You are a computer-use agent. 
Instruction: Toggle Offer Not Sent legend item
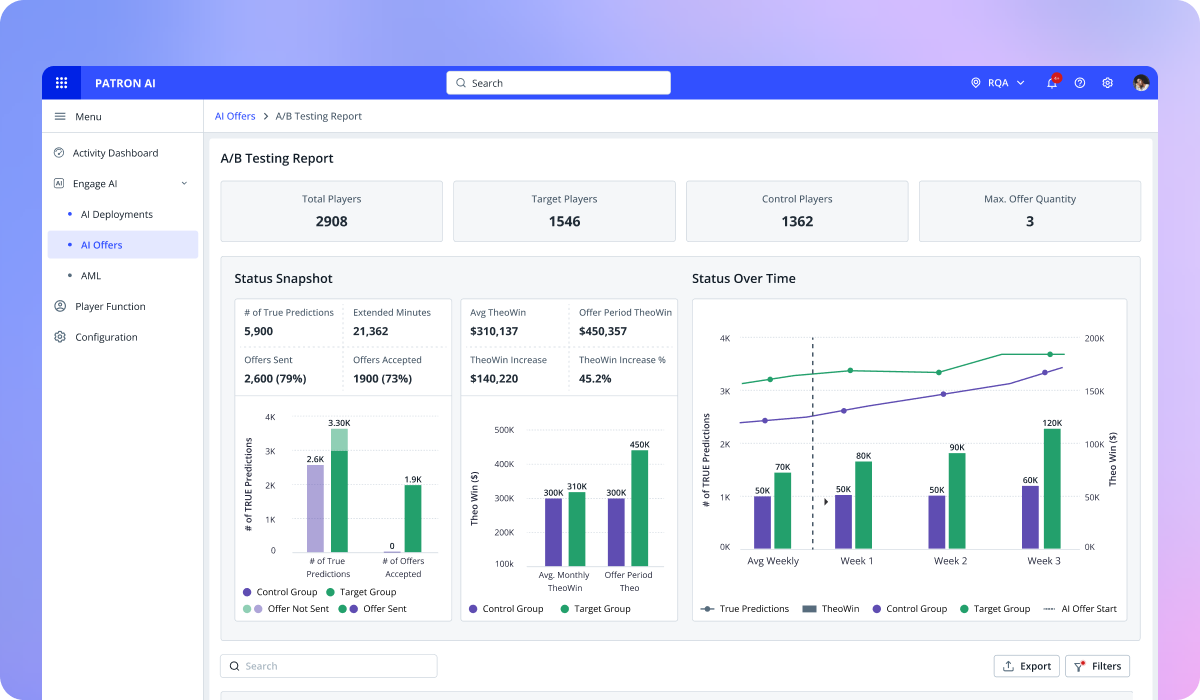[285, 609]
